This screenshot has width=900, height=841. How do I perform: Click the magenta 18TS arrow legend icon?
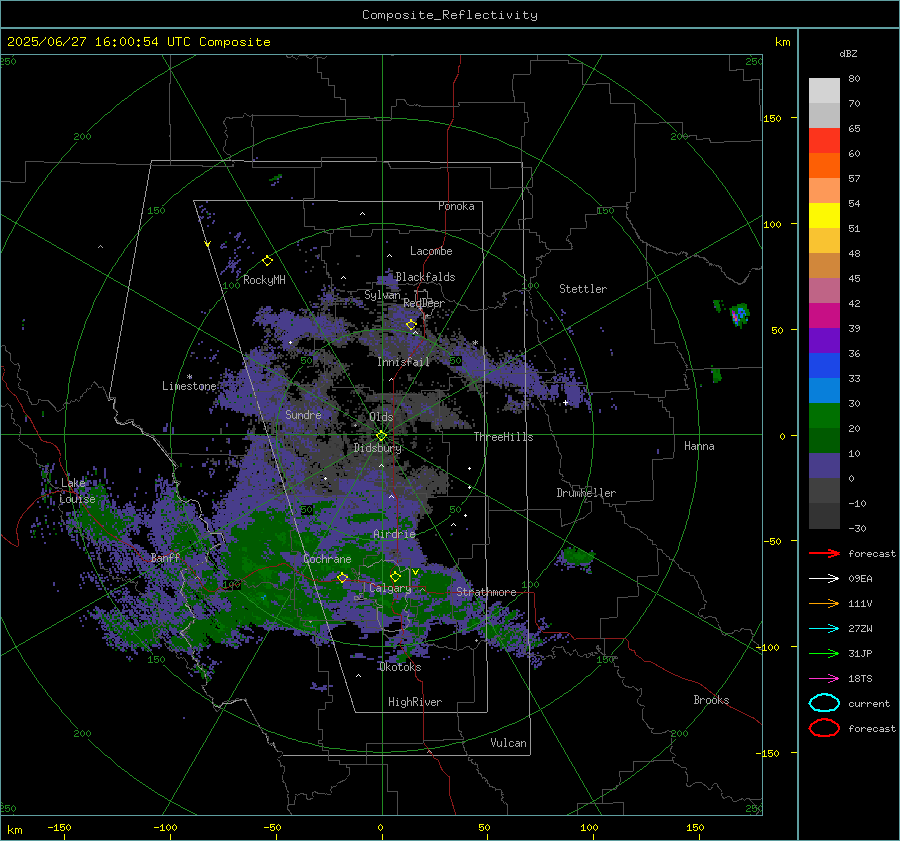[x=824, y=679]
